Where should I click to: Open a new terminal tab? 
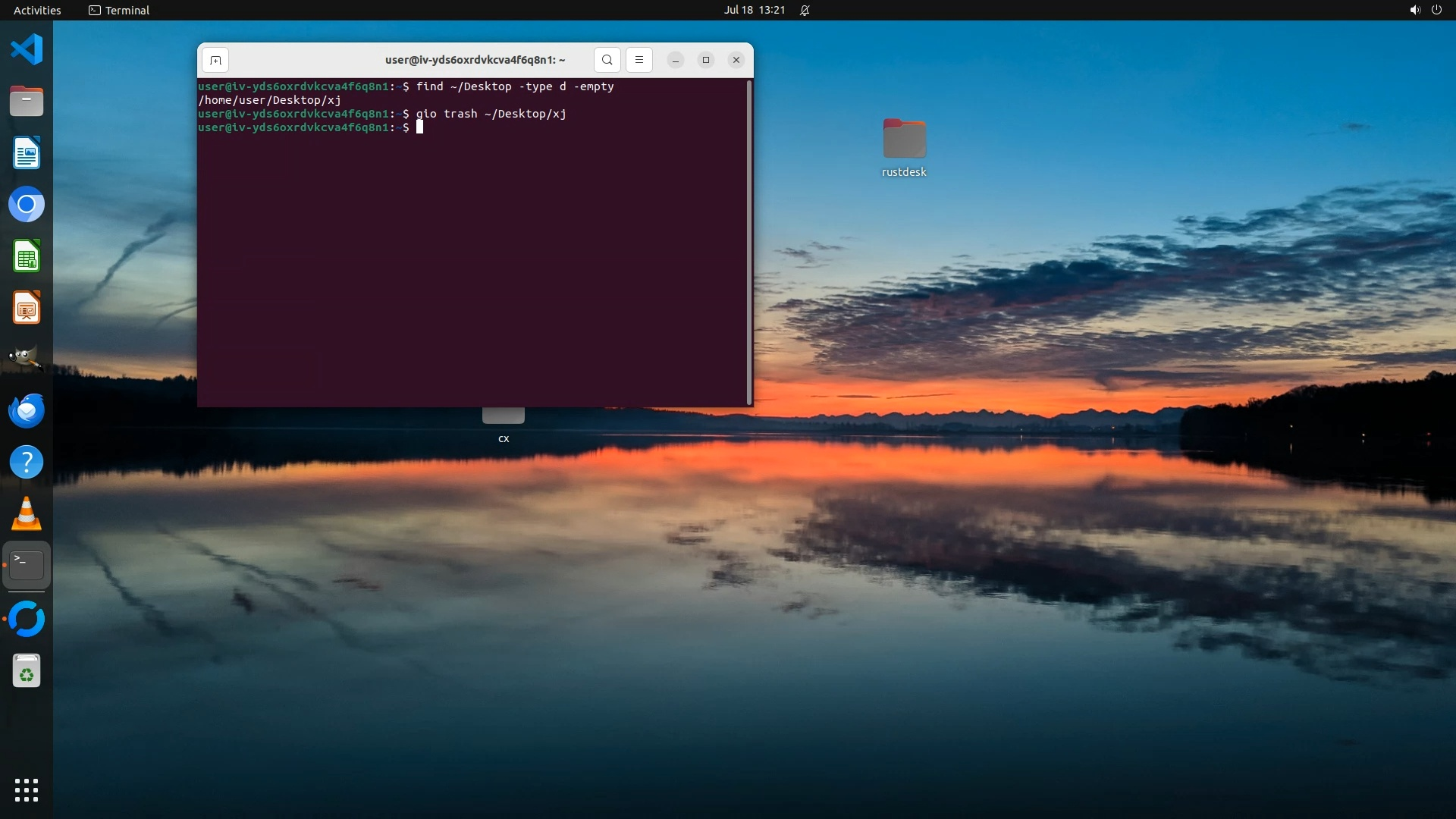pyautogui.click(x=215, y=60)
